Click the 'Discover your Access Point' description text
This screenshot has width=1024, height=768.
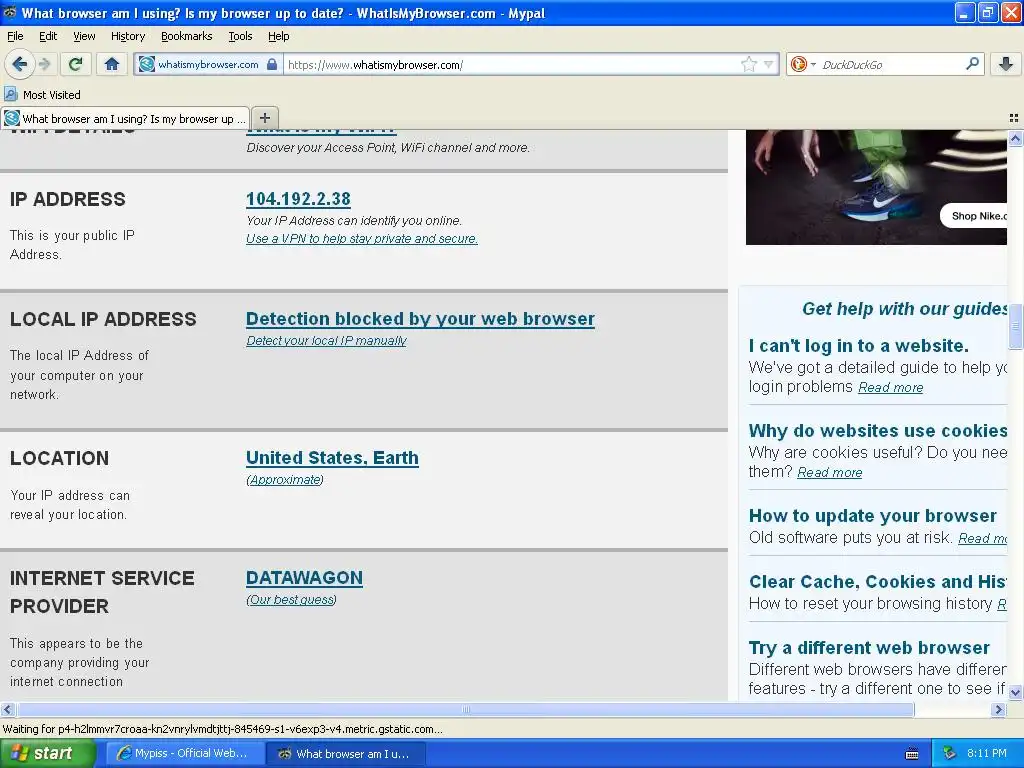(388, 148)
